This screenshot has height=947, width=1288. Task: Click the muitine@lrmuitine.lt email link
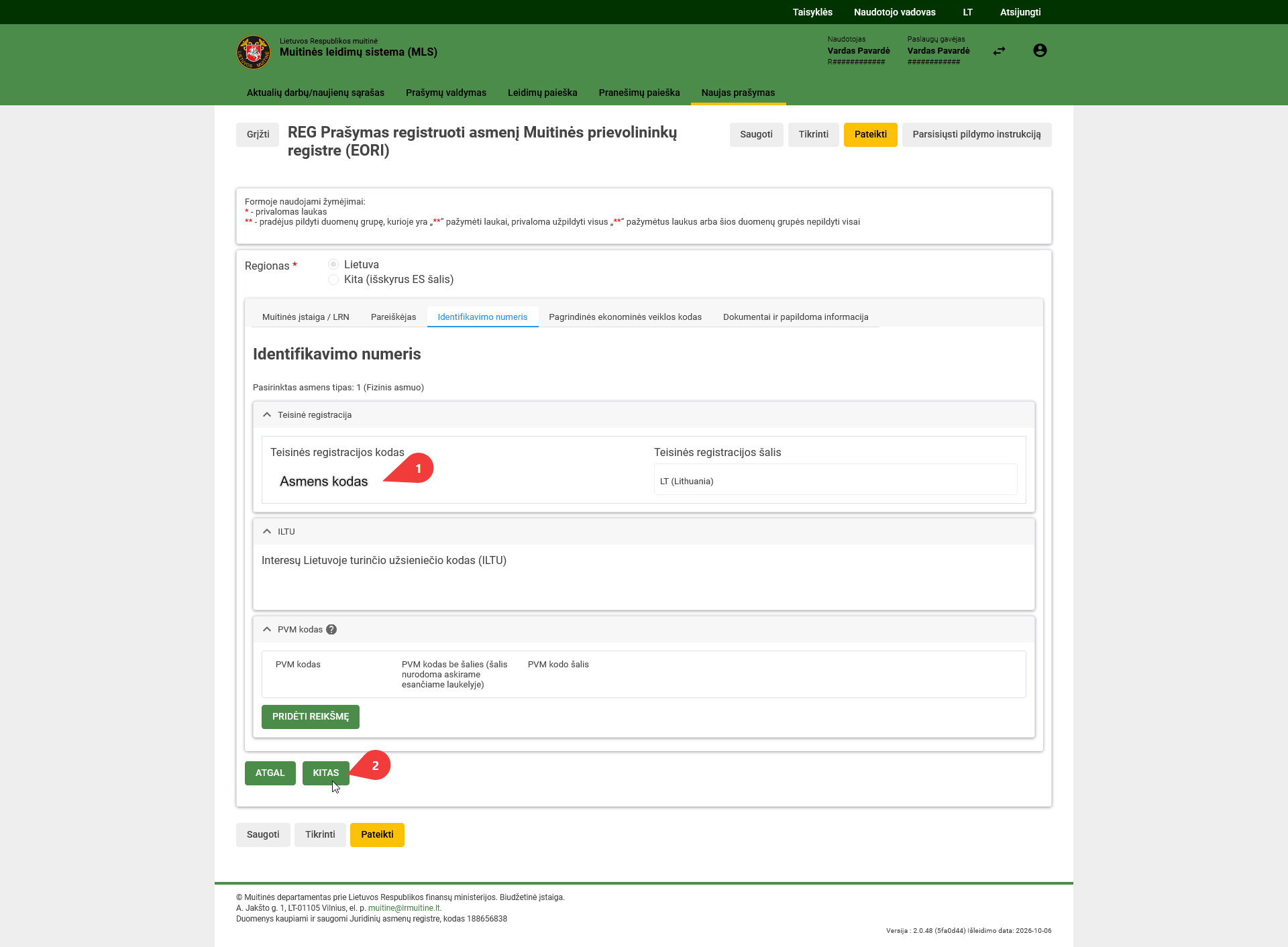[404, 908]
